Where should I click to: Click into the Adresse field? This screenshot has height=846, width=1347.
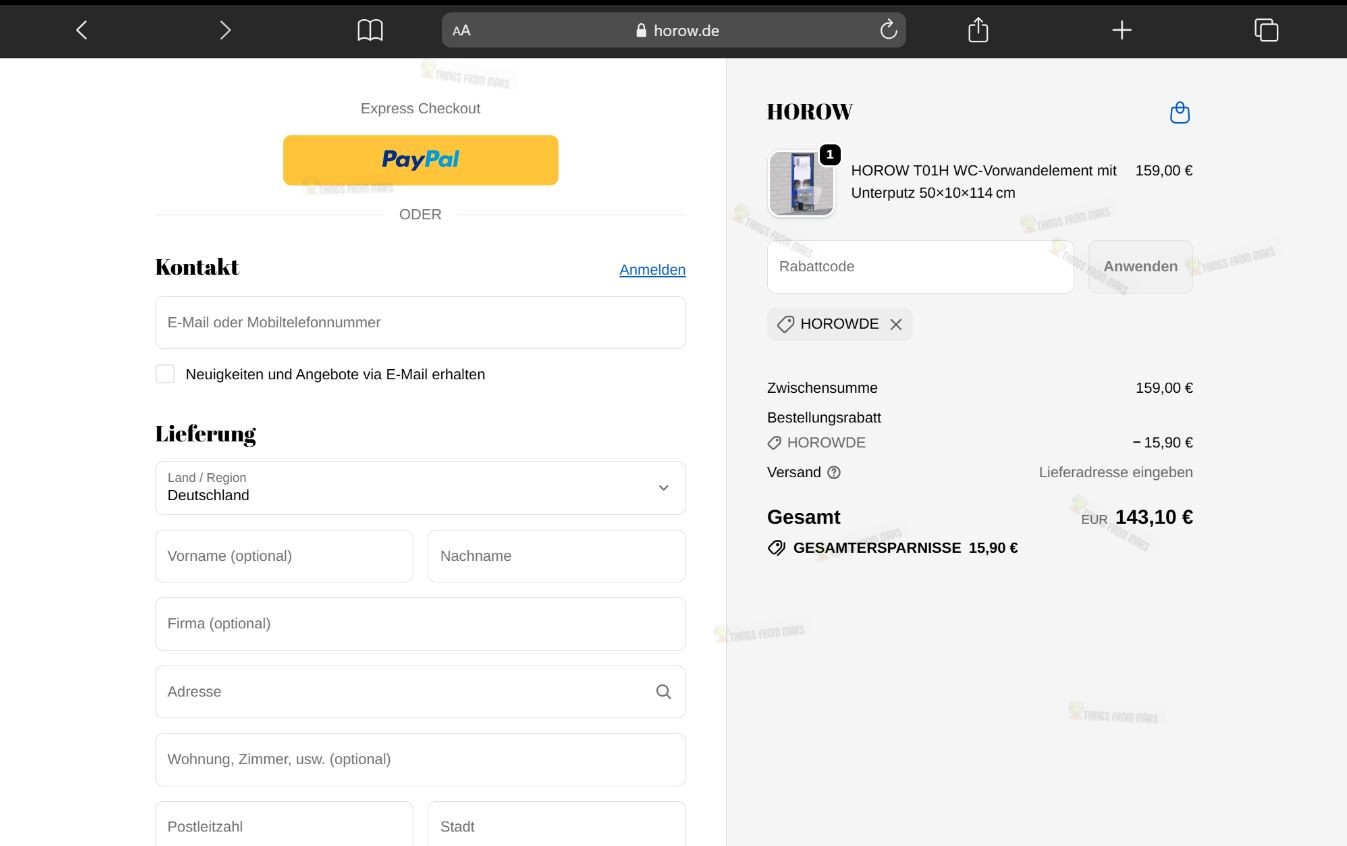420,691
